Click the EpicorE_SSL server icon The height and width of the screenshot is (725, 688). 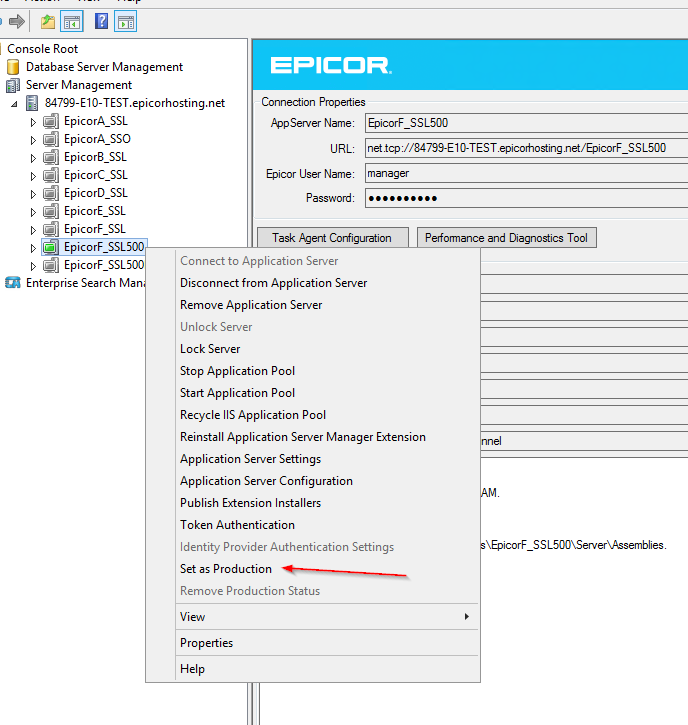tap(51, 211)
